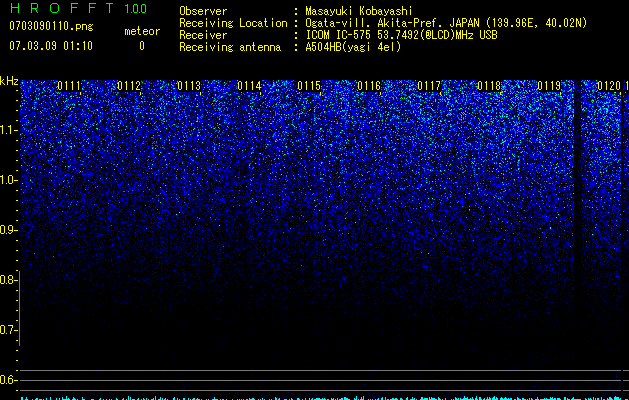Image resolution: width=629 pixels, height=400 pixels.
Task: Click the meteor label
Action: click(x=142, y=32)
